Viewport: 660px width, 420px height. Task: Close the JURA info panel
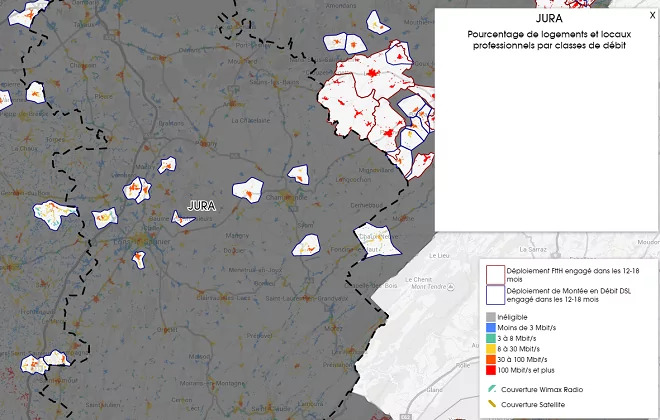click(652, 15)
